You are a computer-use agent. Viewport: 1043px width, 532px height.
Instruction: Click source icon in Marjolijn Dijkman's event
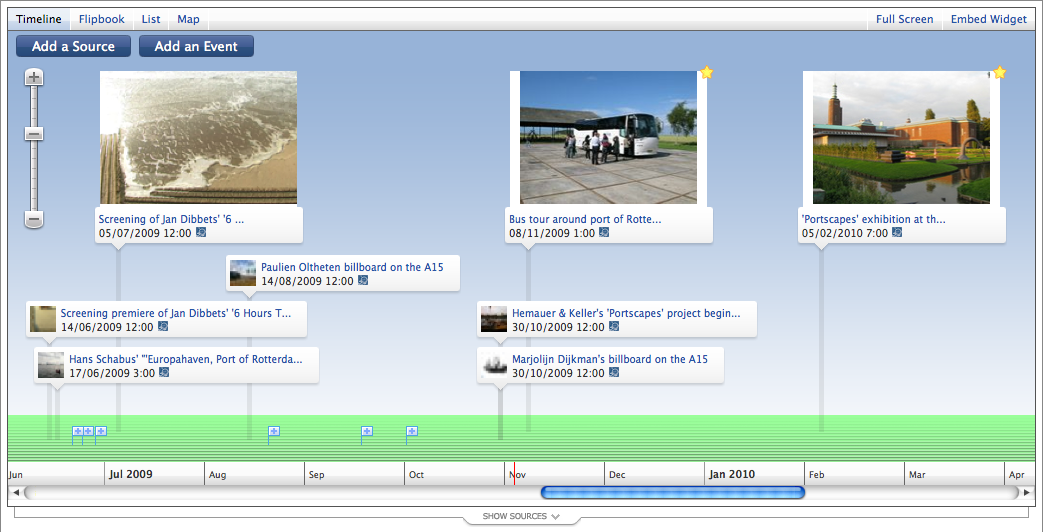(614, 372)
